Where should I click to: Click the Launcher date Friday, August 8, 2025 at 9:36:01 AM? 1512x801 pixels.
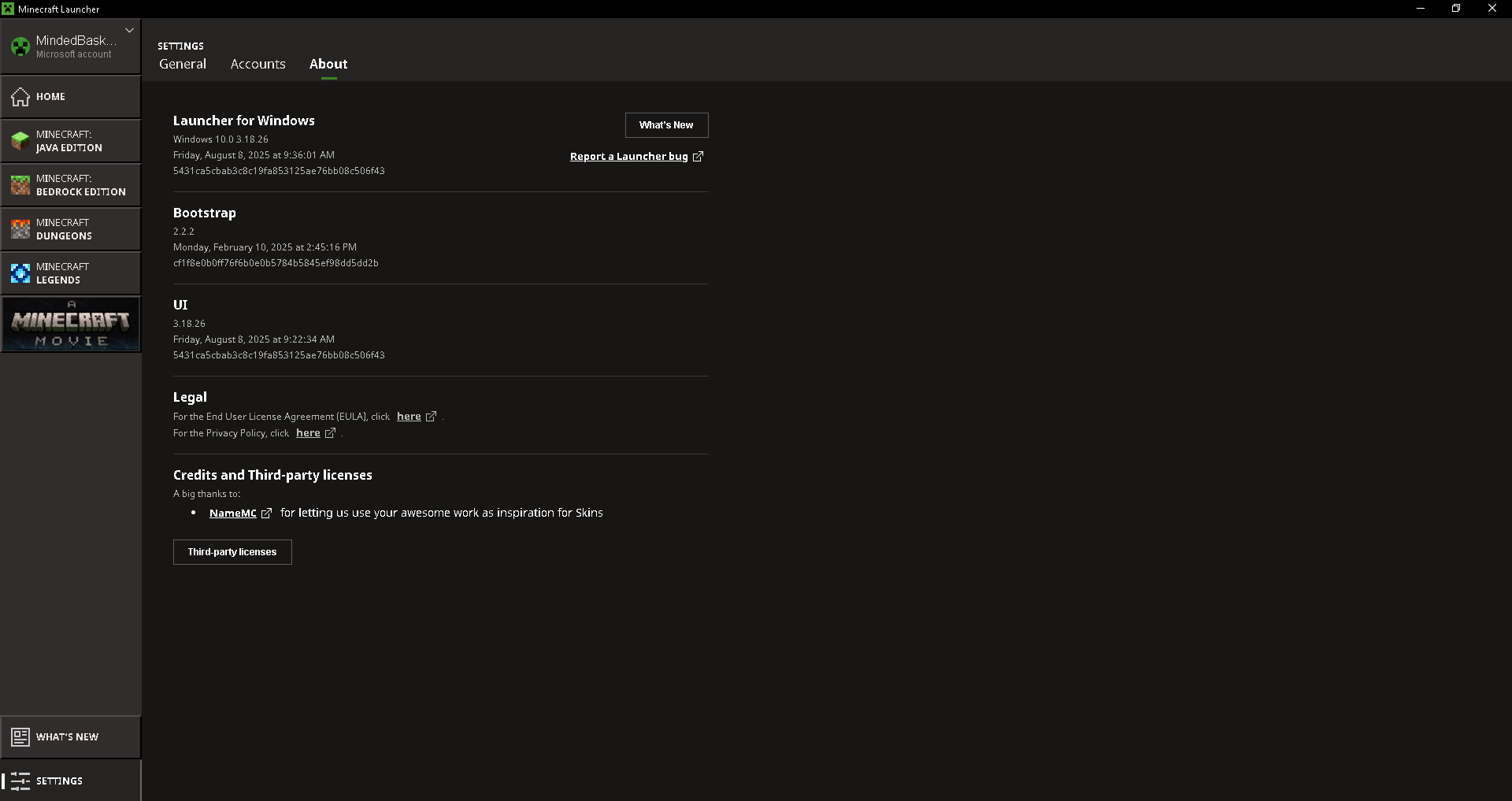[x=254, y=155]
